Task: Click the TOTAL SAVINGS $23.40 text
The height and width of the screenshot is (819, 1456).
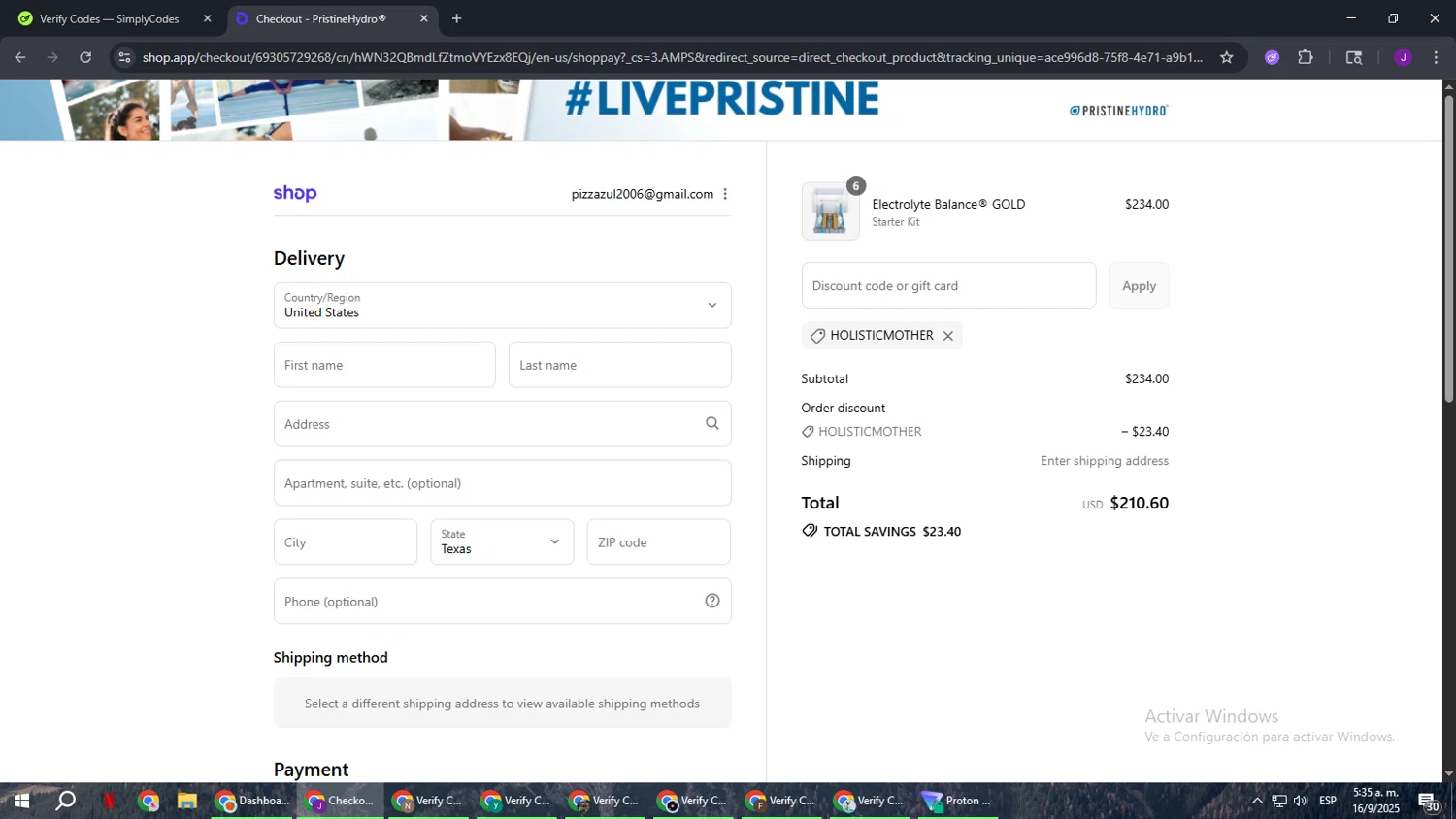Action: click(x=892, y=532)
